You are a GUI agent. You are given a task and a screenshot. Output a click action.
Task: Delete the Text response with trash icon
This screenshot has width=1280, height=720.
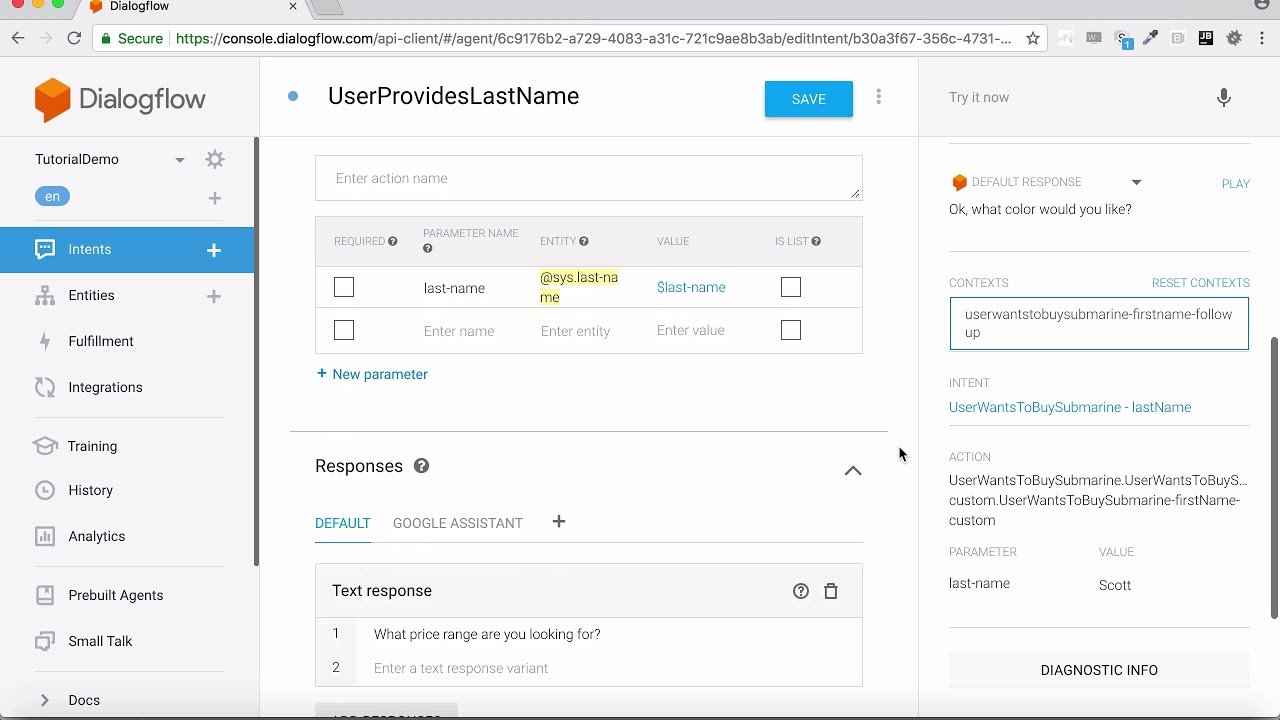[x=830, y=591]
